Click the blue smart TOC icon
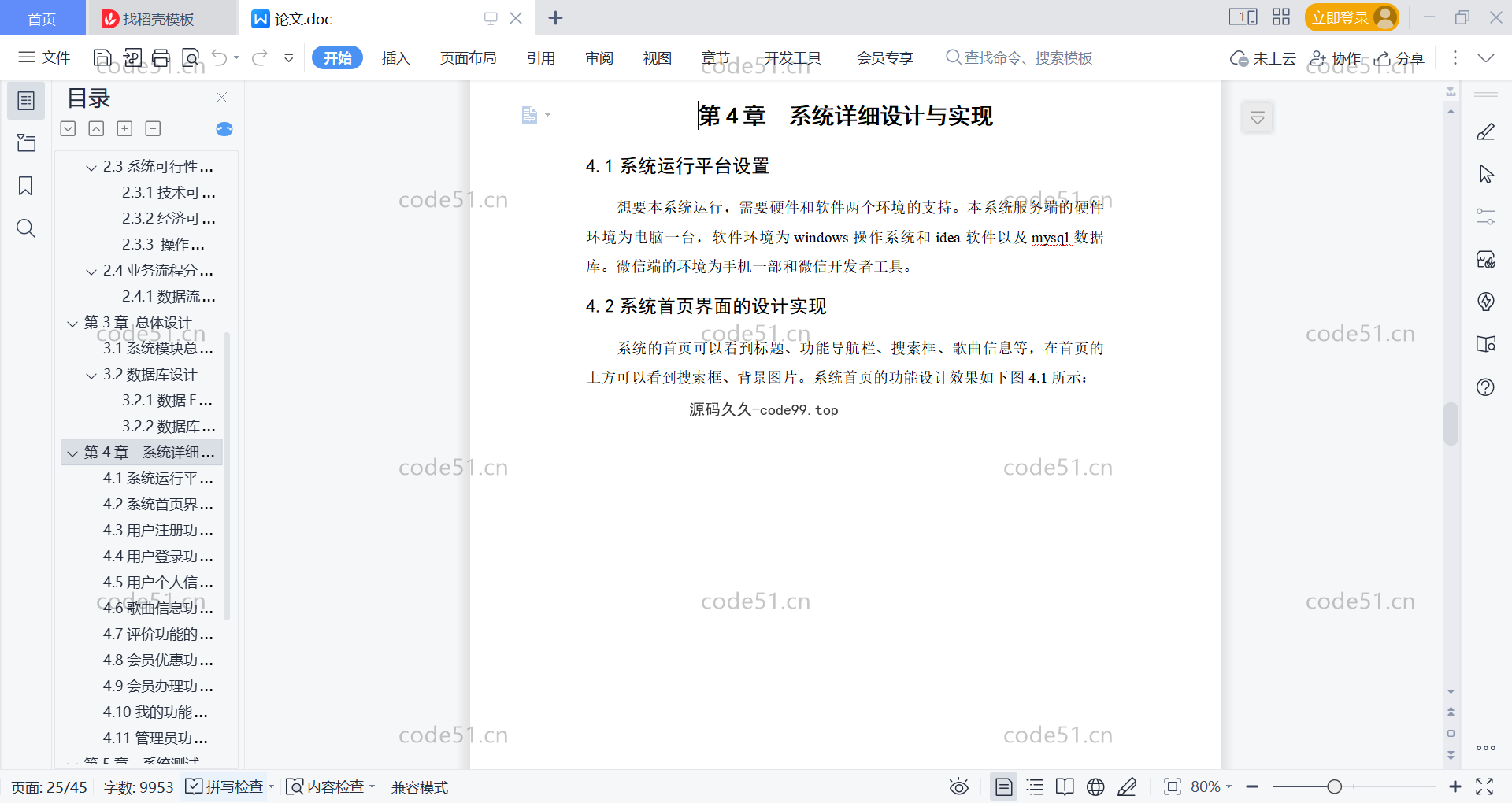 pyautogui.click(x=224, y=129)
